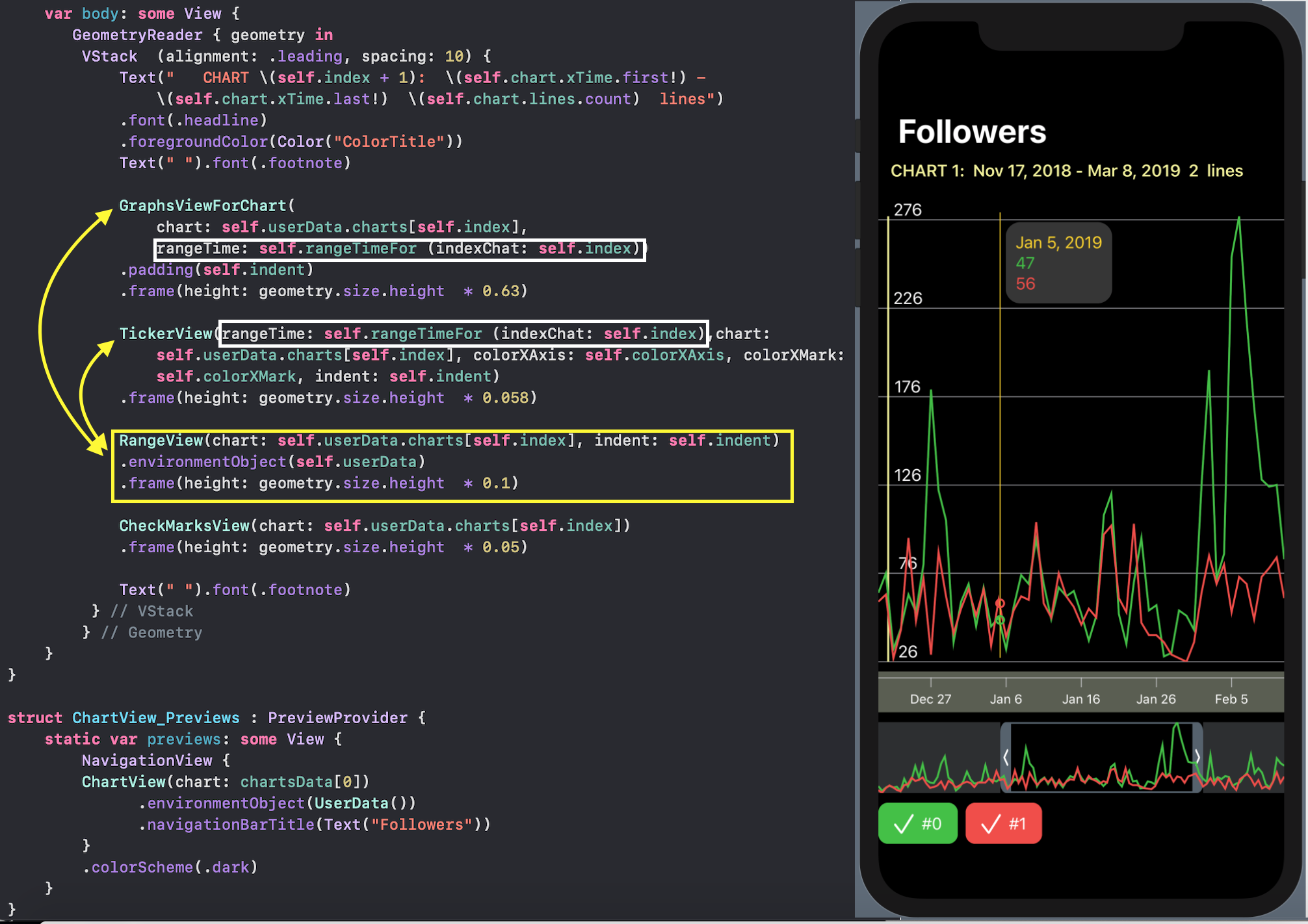Tap the Dec 27 label on the time axis
Image resolution: width=1308 pixels, height=924 pixels.
(930, 699)
